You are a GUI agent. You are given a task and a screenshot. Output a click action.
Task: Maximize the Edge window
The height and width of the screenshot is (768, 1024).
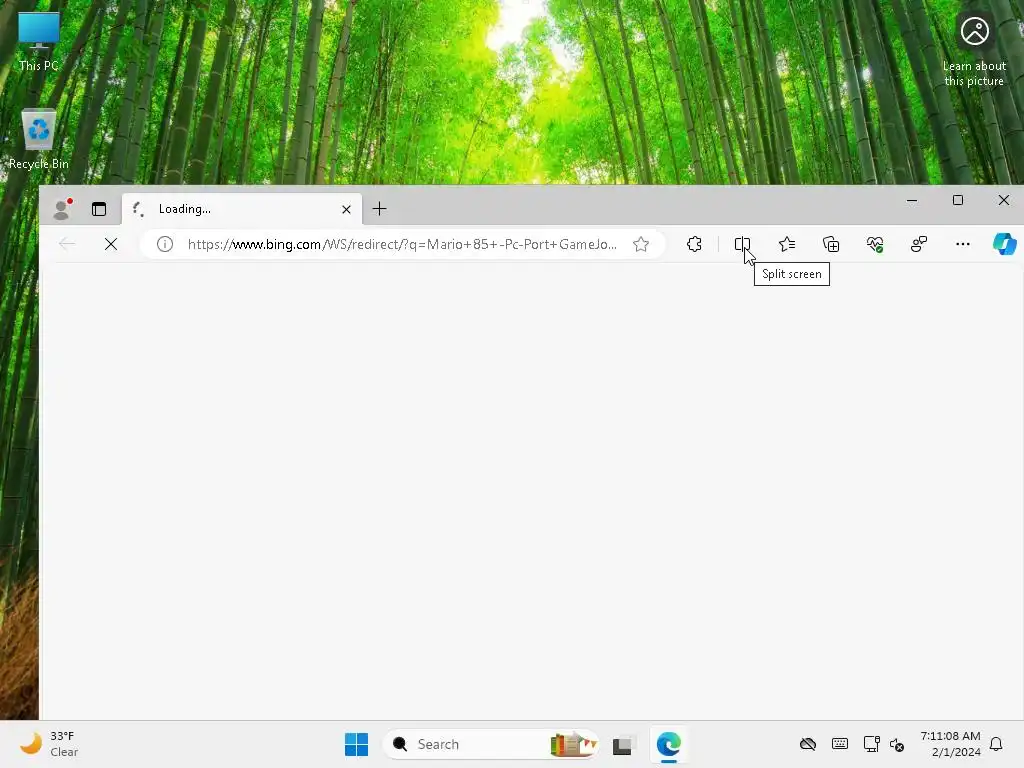tap(958, 200)
